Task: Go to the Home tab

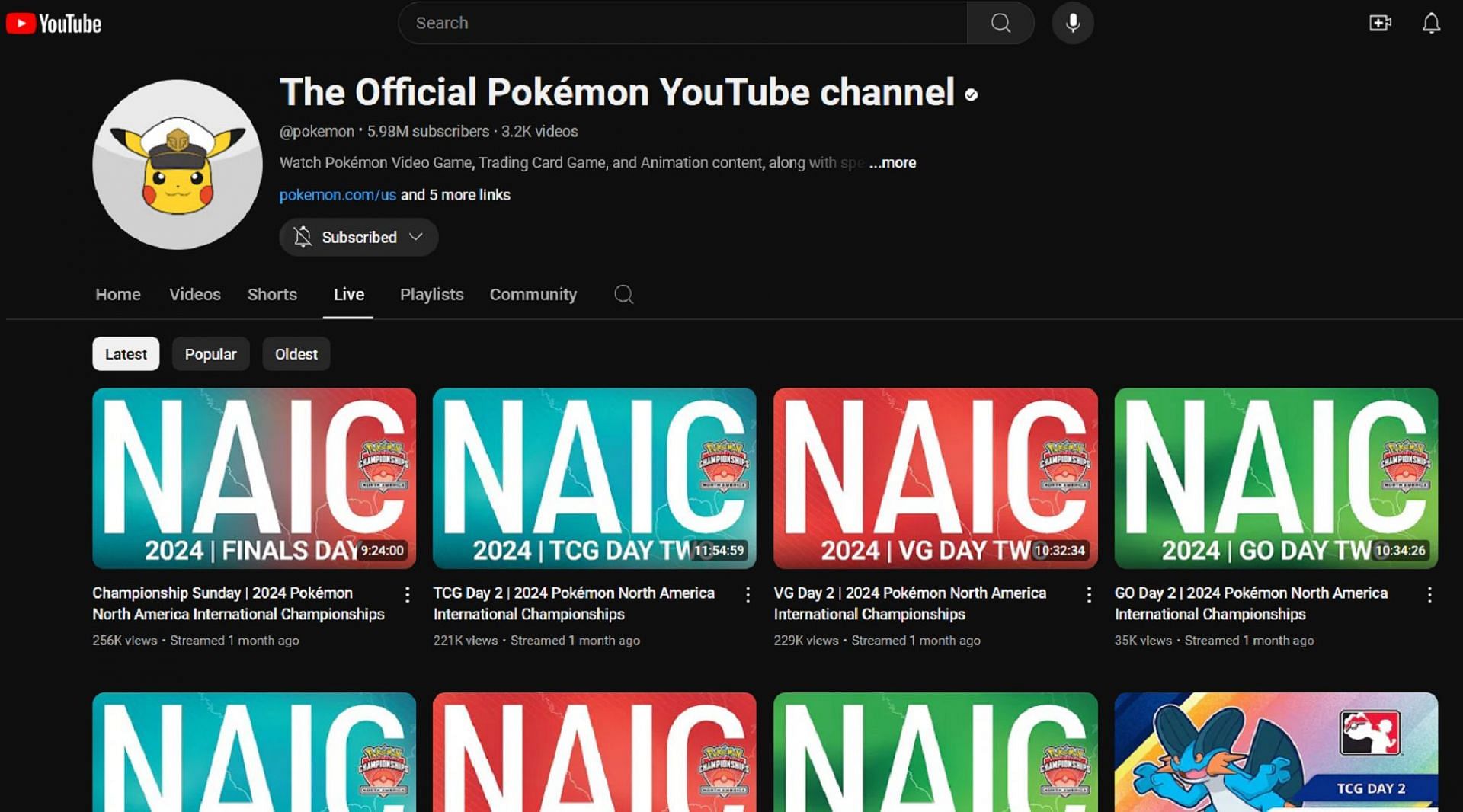Action: [x=118, y=294]
